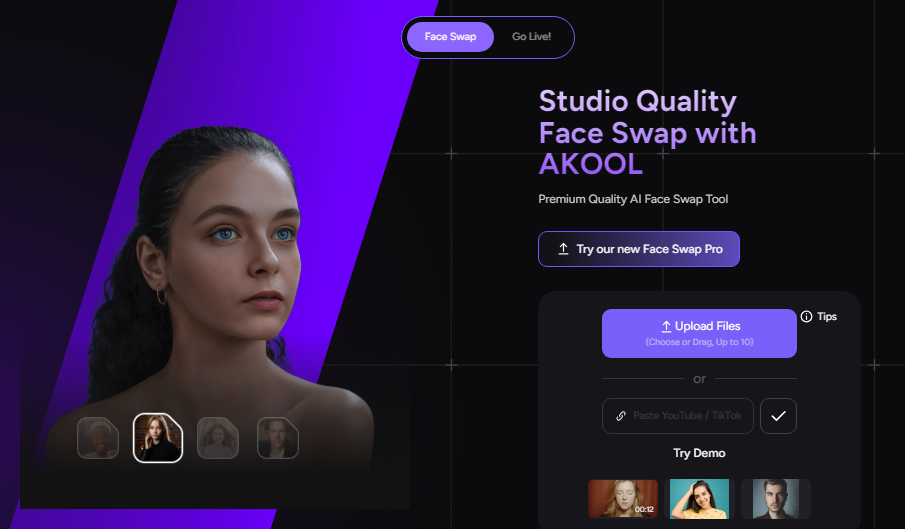The height and width of the screenshot is (529, 905).
Task: Click the Try Demo label
Action: click(699, 453)
